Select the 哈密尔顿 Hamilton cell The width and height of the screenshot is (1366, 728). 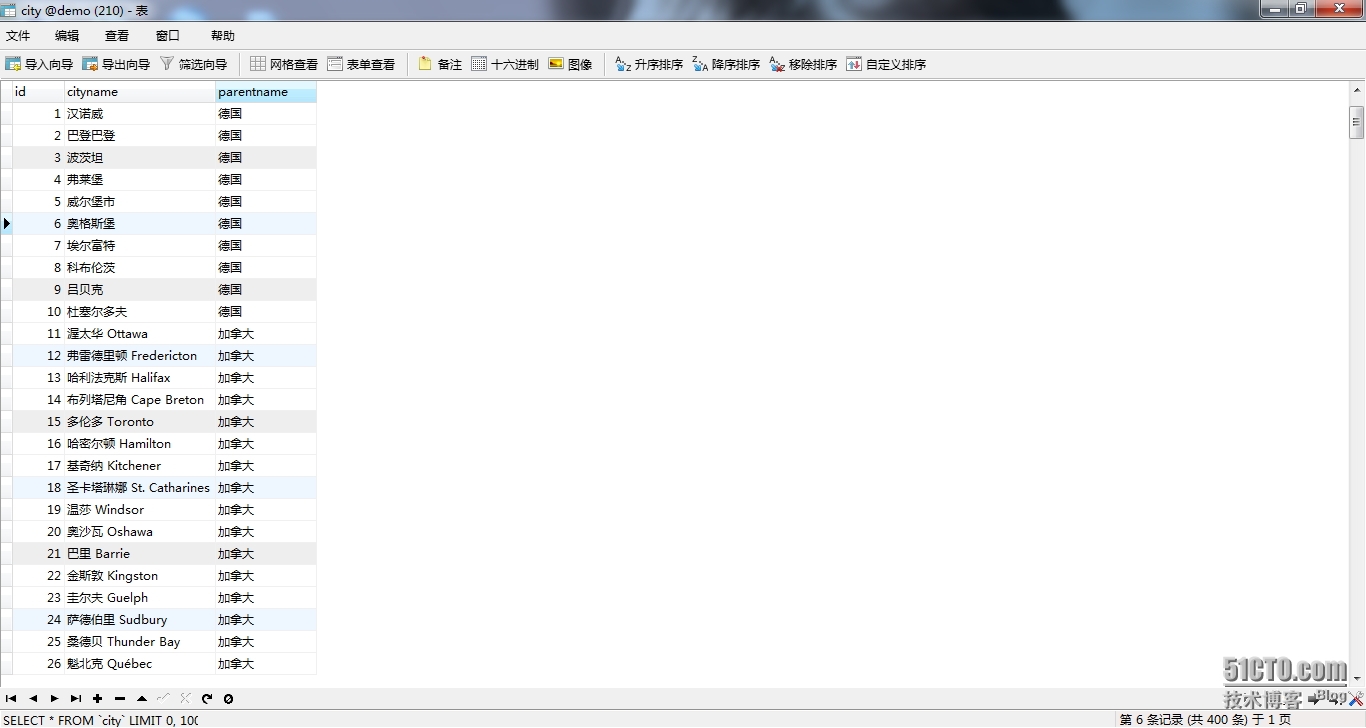point(140,444)
